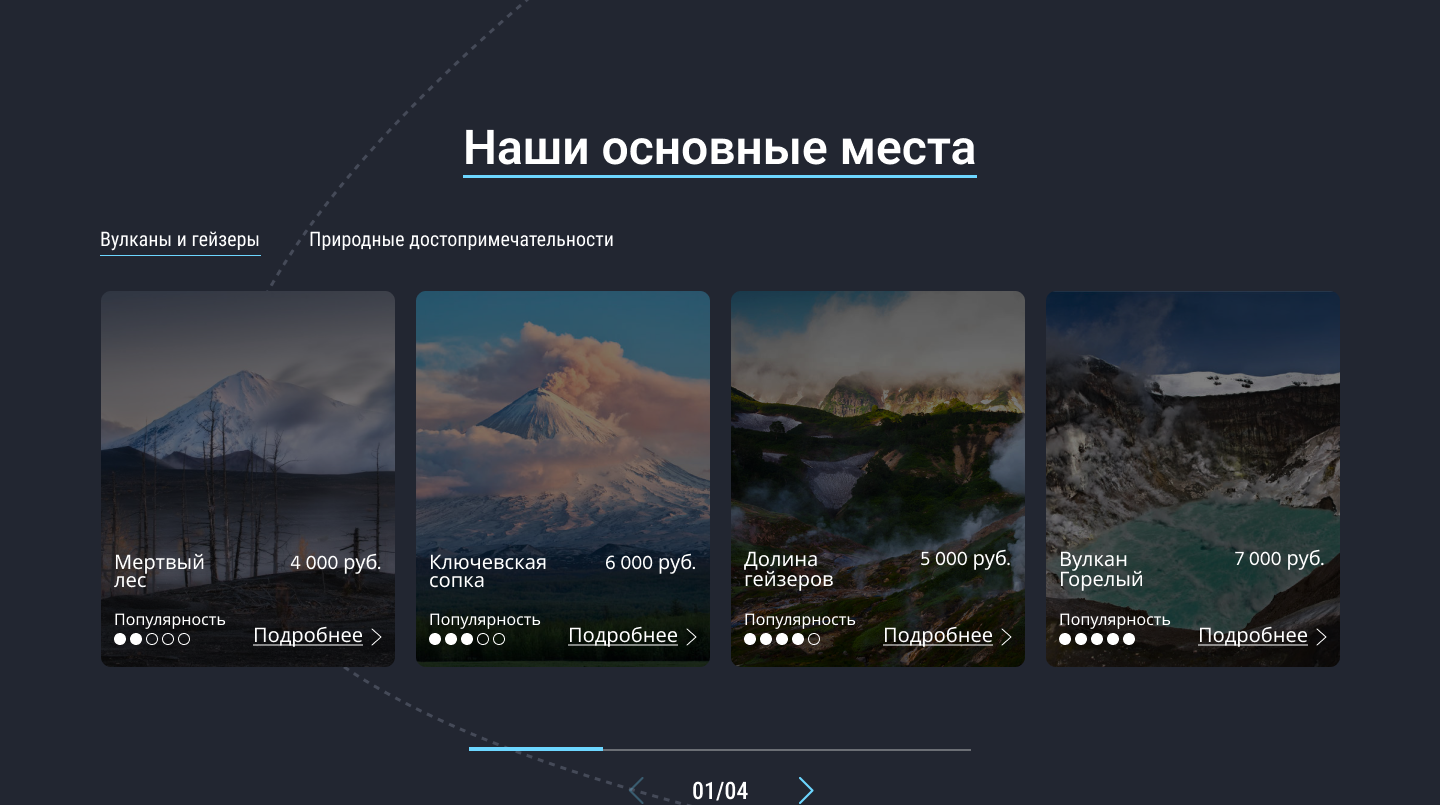Viewport: 1440px width, 805px height.
Task: Select the Вулканы и гейзеры tab
Action: pos(180,240)
